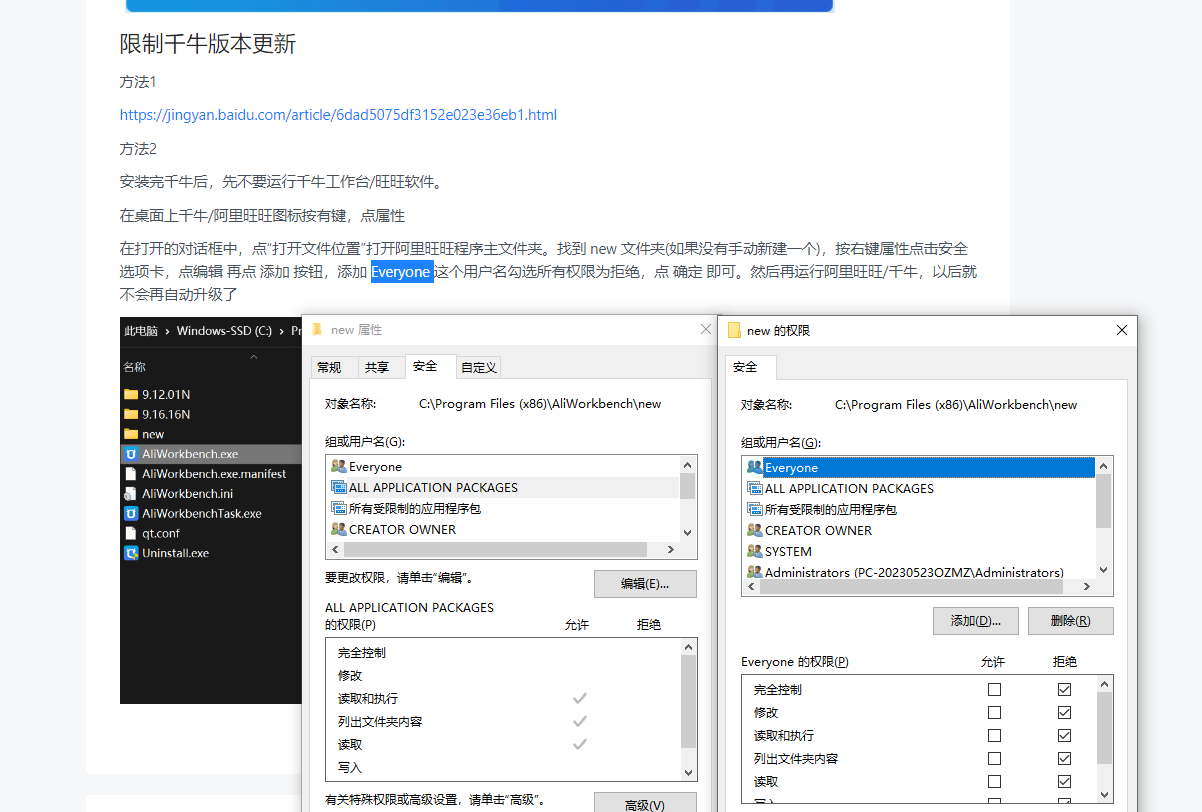The image size is (1202, 812).
Task: Click Everyone user icon in new 属性 list
Action: (x=339, y=467)
